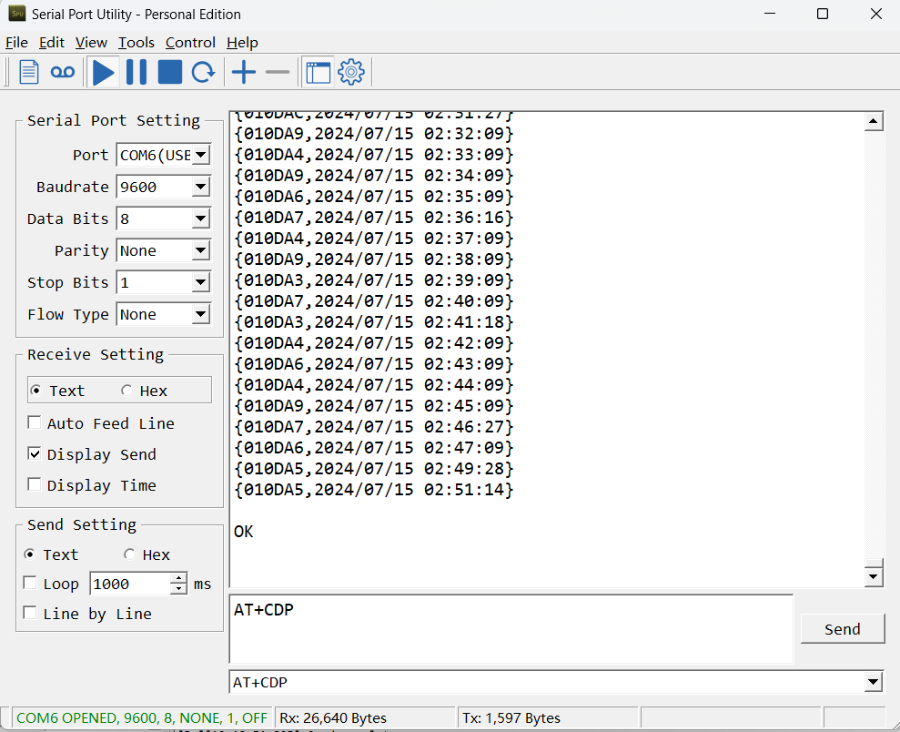Open the View menu
Image resolution: width=900 pixels, height=732 pixels.
point(91,42)
